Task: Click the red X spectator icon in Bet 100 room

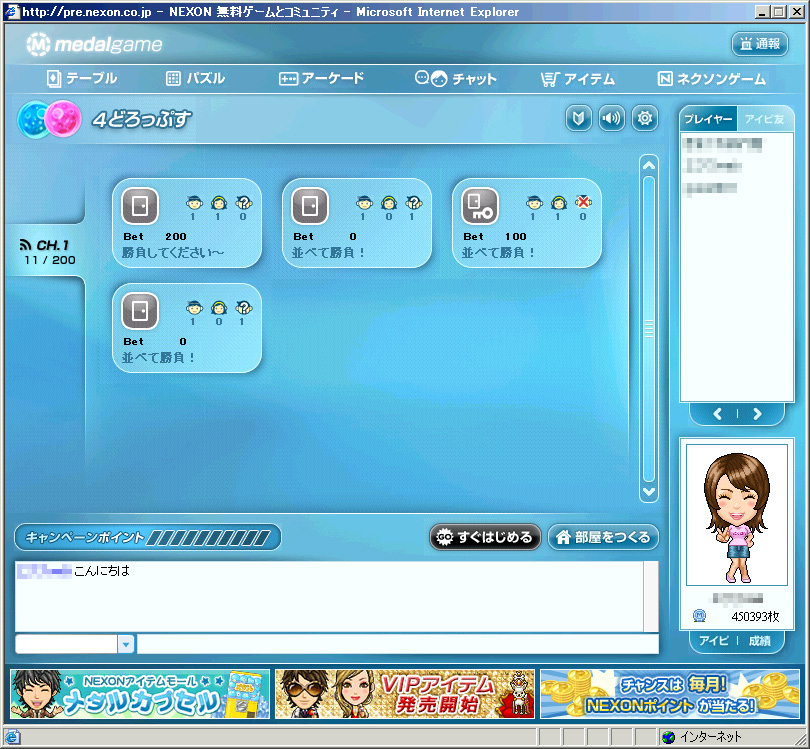Action: pyautogui.click(x=583, y=202)
